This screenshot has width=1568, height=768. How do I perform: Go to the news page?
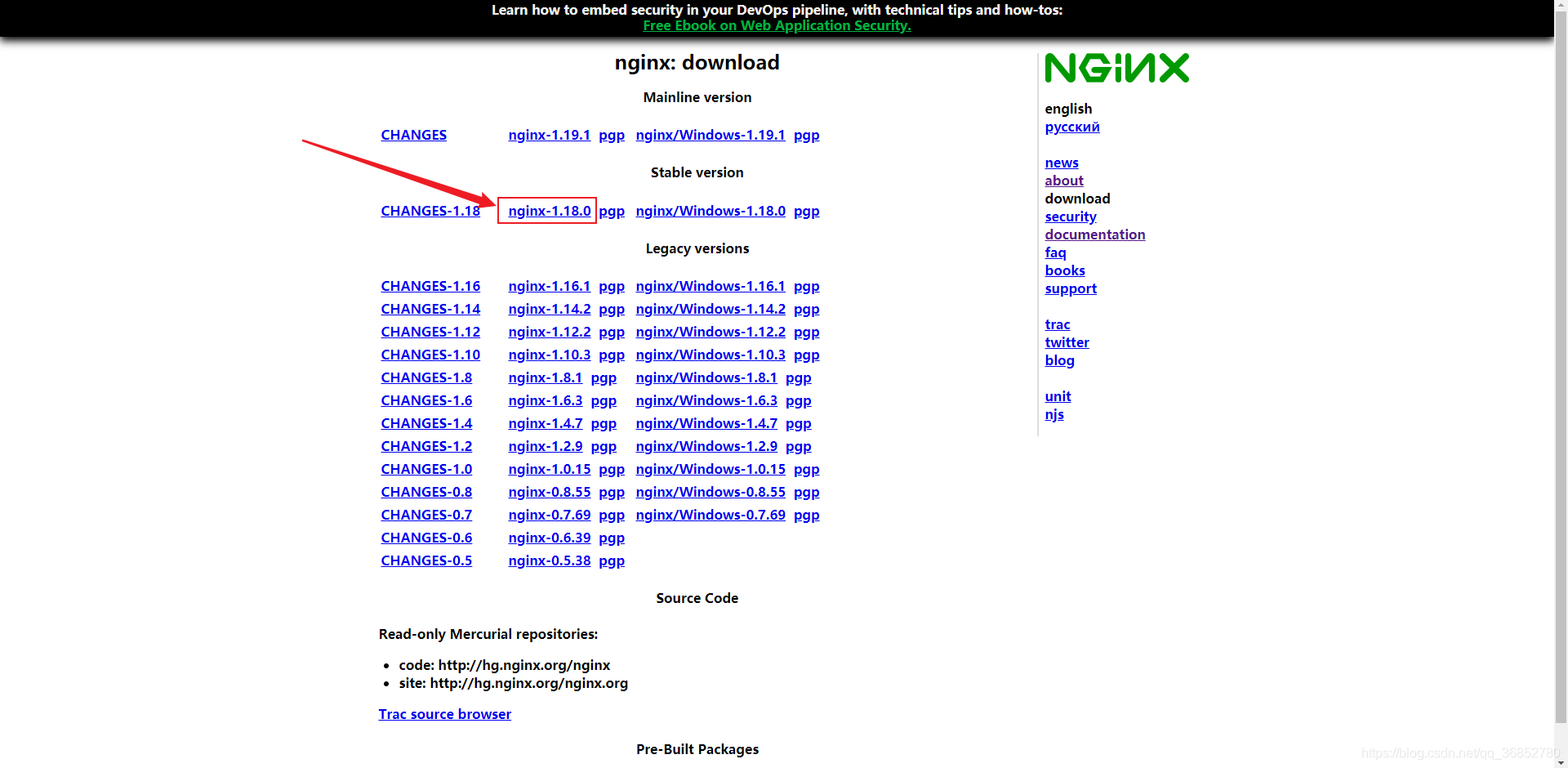[1061, 163]
